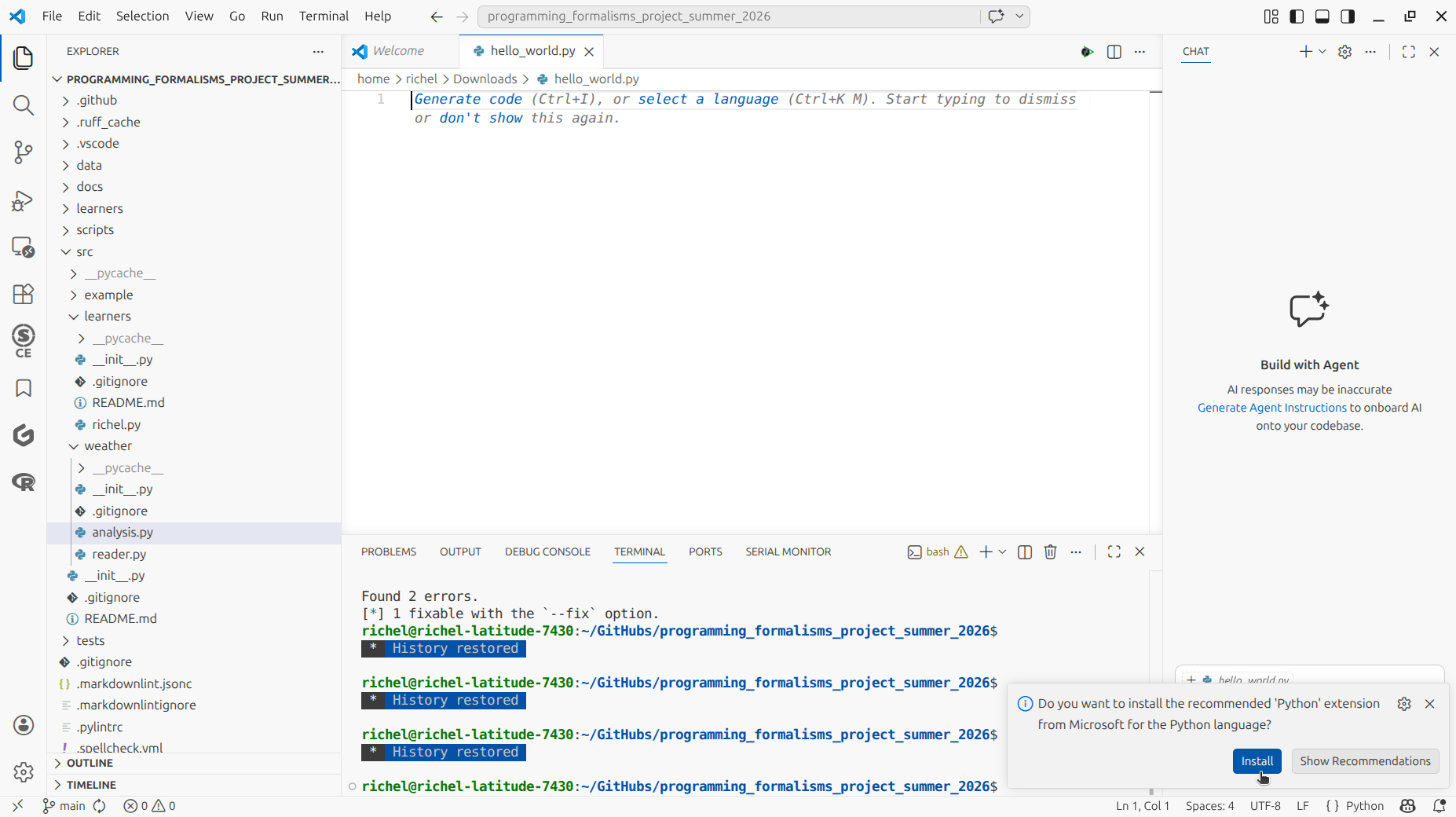Close the hello_world.py tab
This screenshot has height=817, width=1456.
589,51
